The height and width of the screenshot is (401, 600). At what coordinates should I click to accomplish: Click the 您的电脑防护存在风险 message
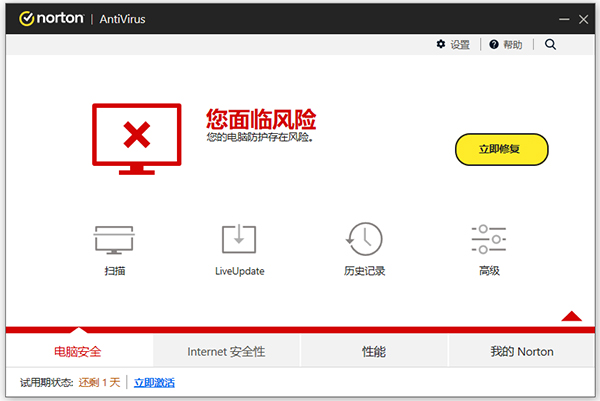(x=260, y=137)
